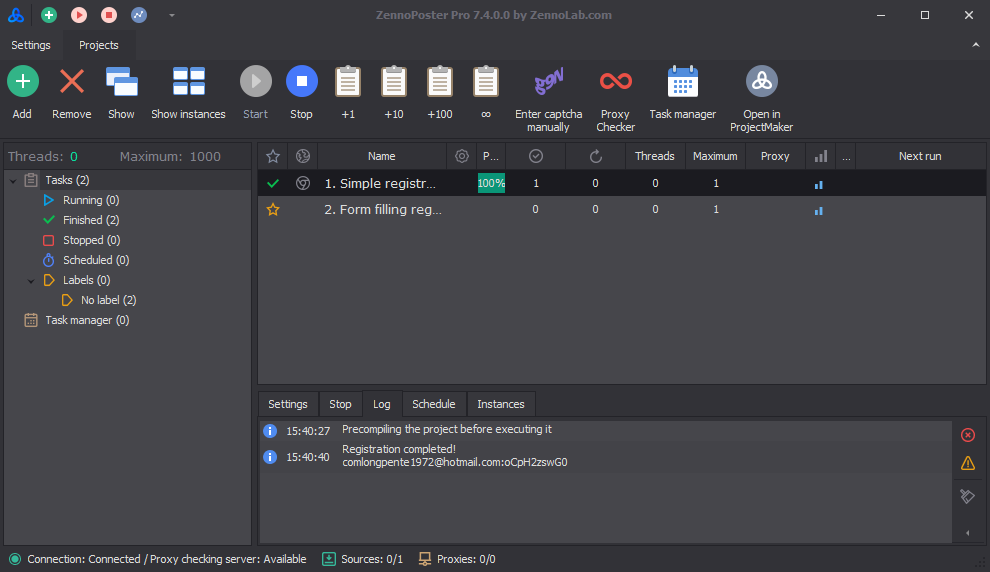Collapse the ribbon using top-right chevron
Viewport: 990px width, 572px height.
pyautogui.click(x=975, y=46)
